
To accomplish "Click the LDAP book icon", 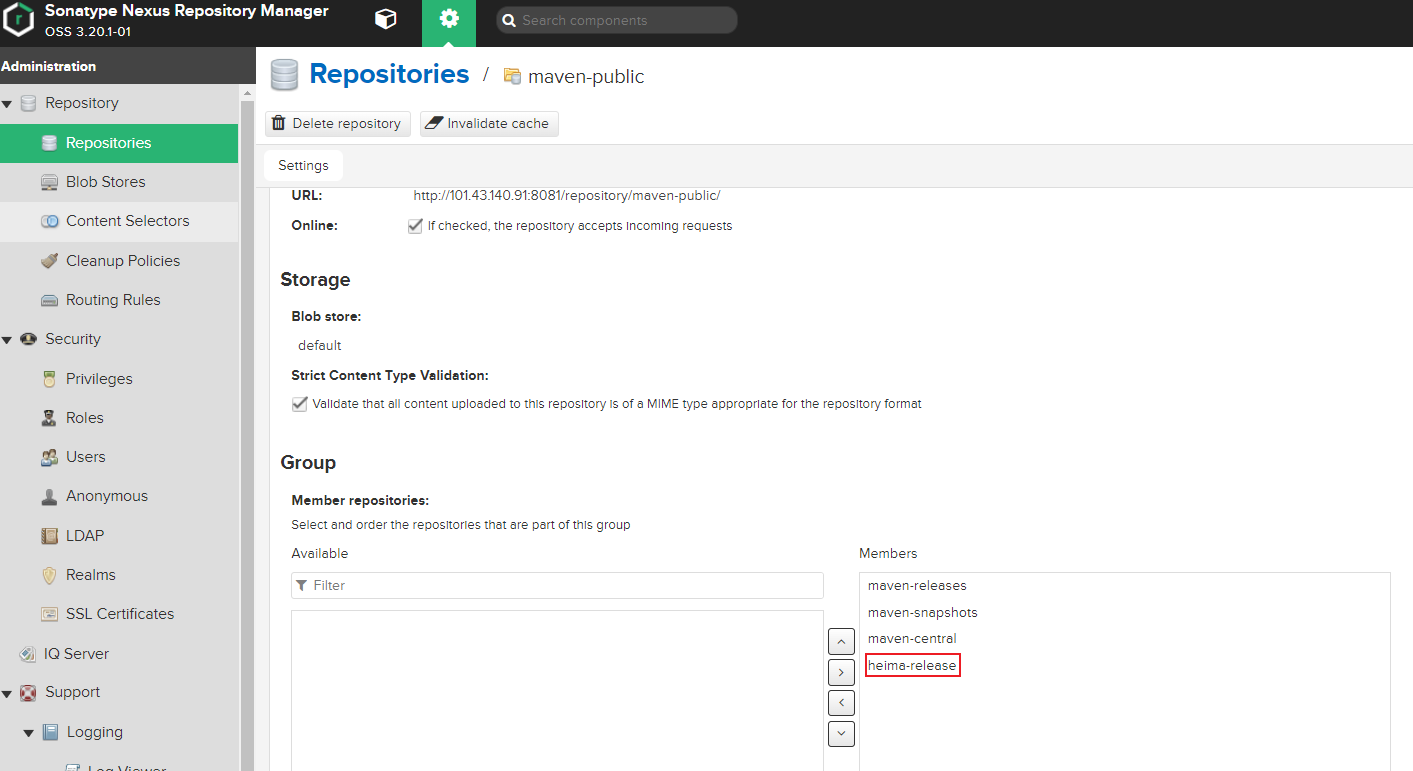I will click(49, 536).
